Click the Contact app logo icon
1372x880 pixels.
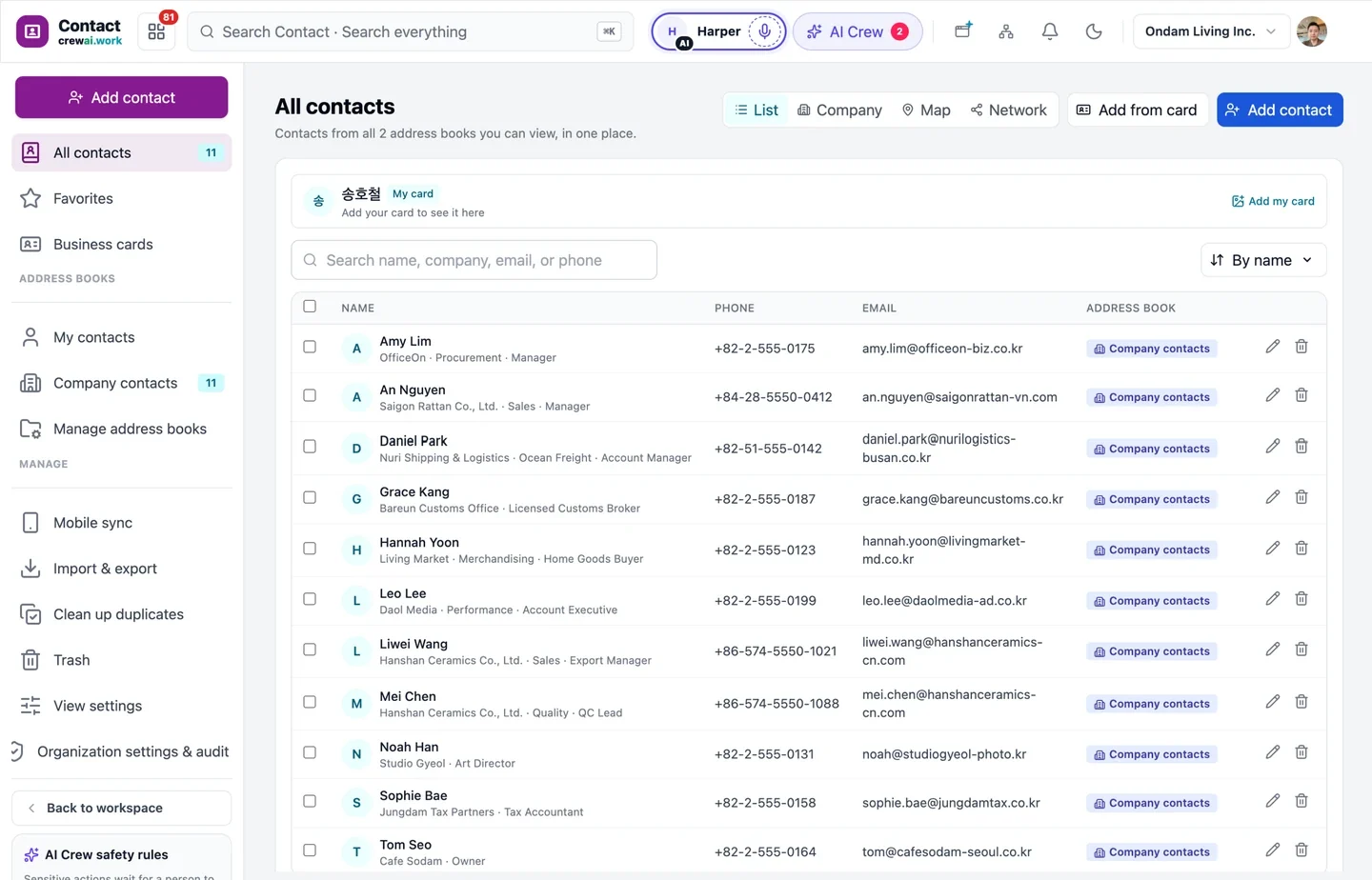point(32,31)
